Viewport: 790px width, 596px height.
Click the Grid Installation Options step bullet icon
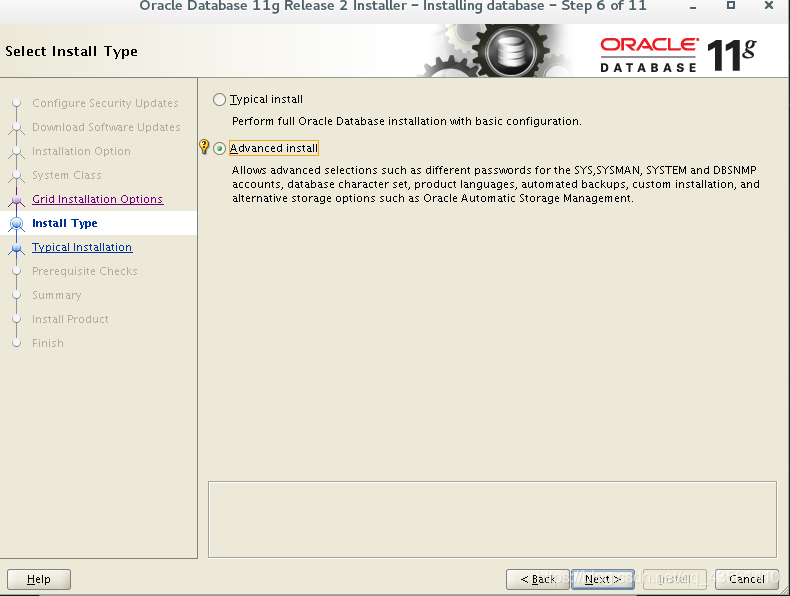(17, 200)
